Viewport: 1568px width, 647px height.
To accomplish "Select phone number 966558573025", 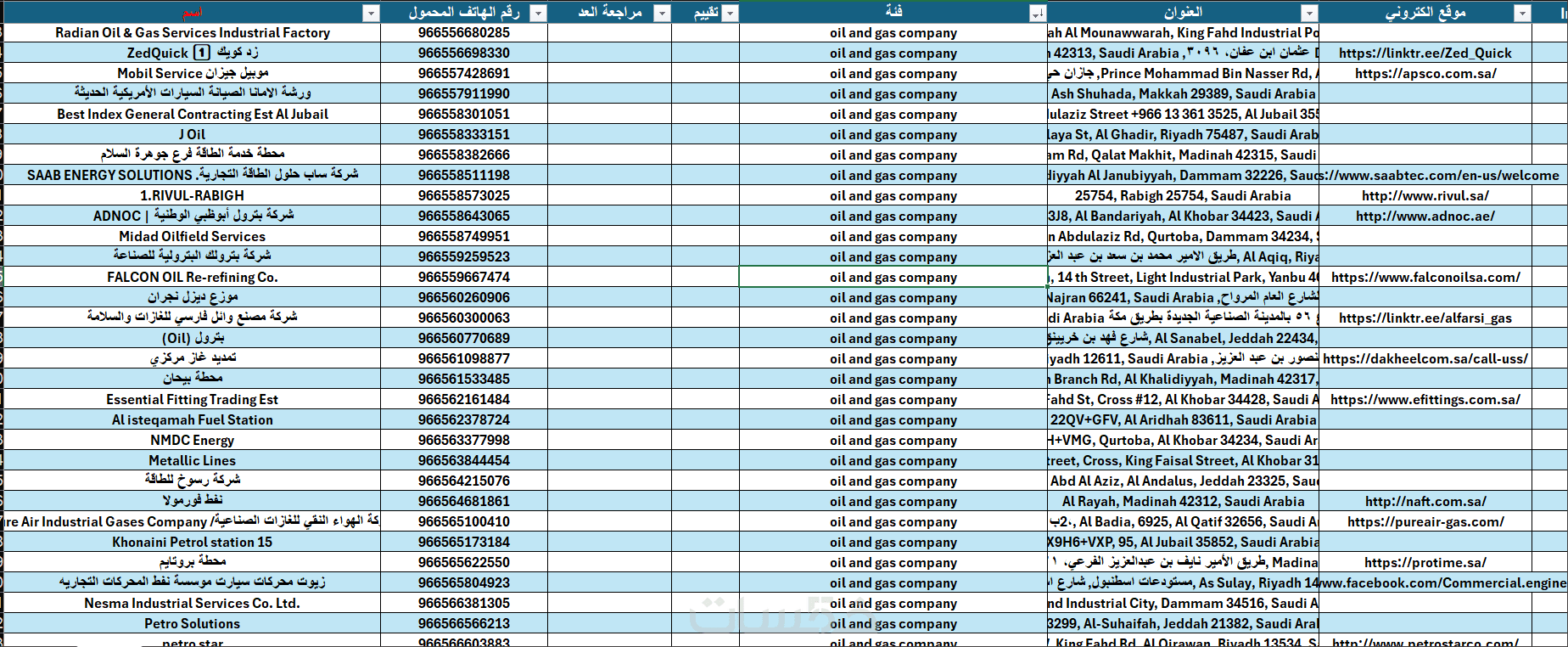I will pyautogui.click(x=464, y=195).
